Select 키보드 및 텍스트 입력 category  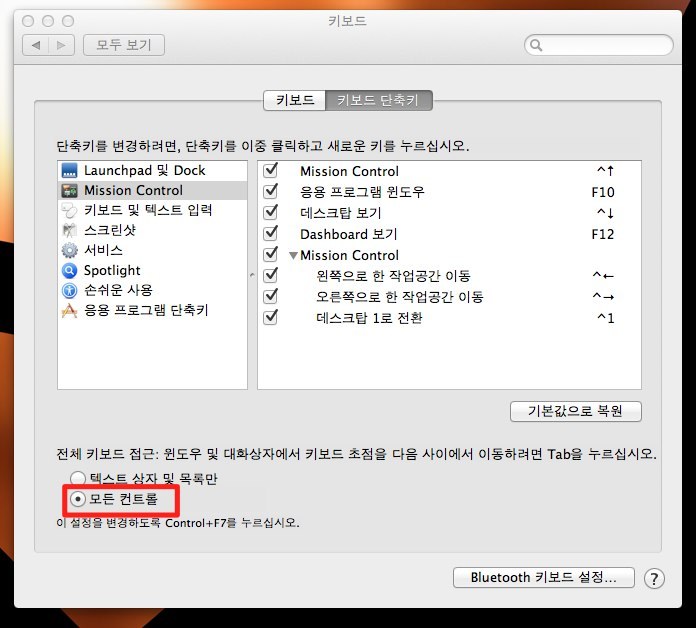pyautogui.click(x=152, y=210)
